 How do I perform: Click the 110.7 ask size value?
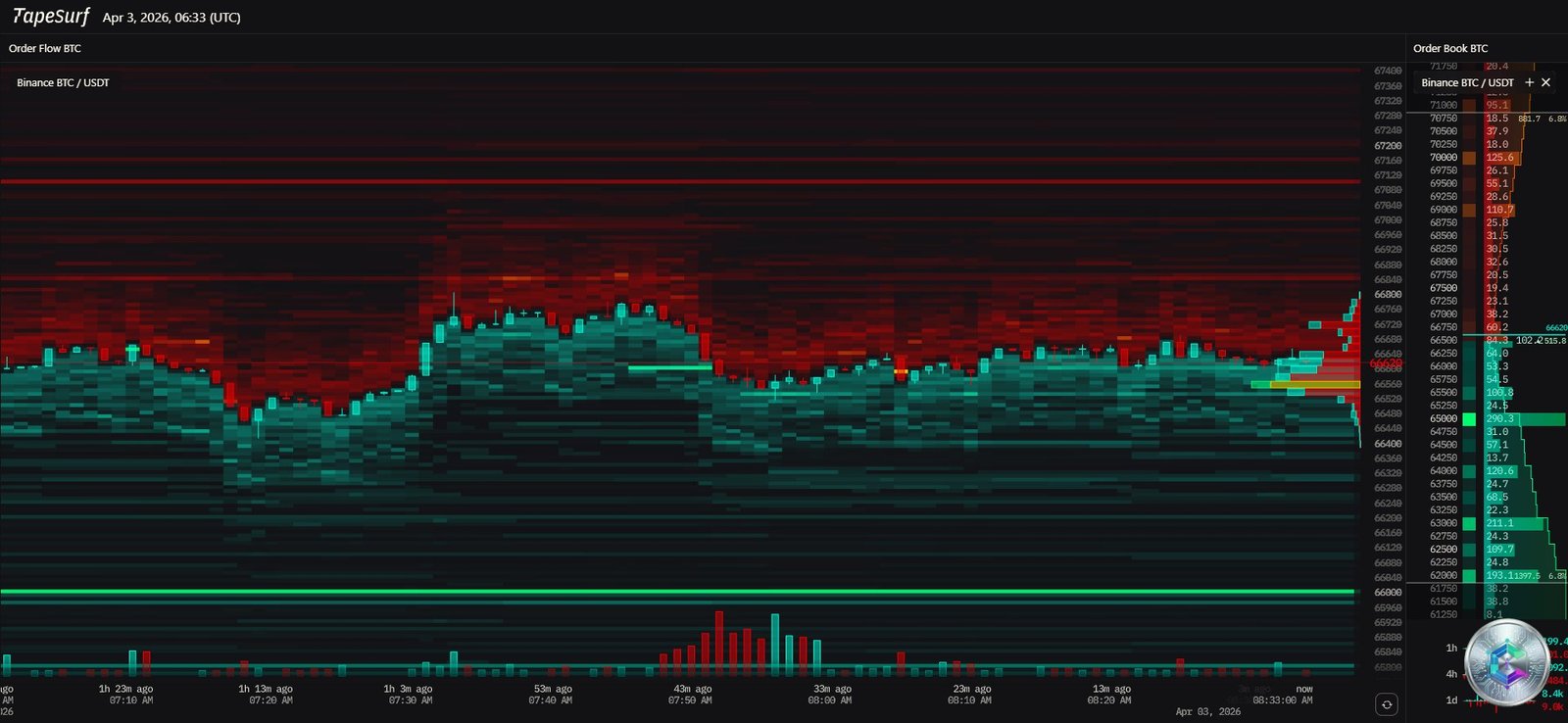pos(1499,210)
